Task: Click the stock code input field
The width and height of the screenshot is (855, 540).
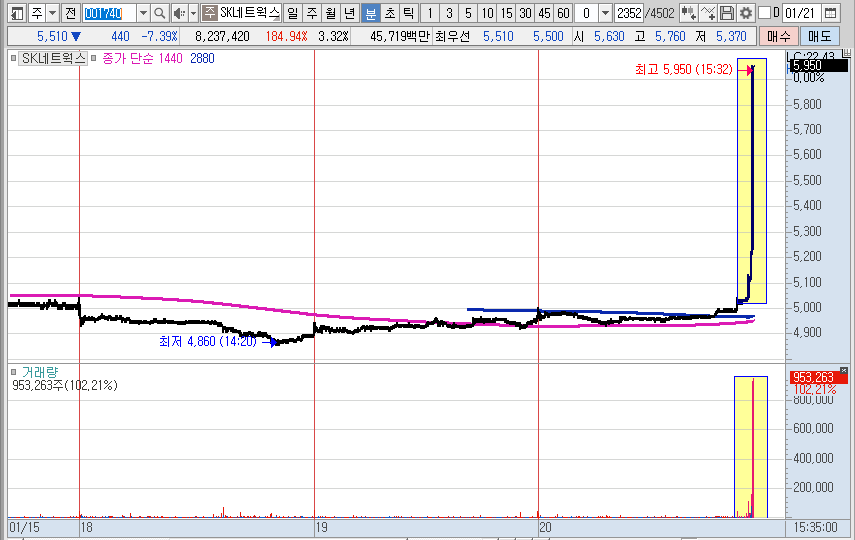Action: click(x=108, y=13)
